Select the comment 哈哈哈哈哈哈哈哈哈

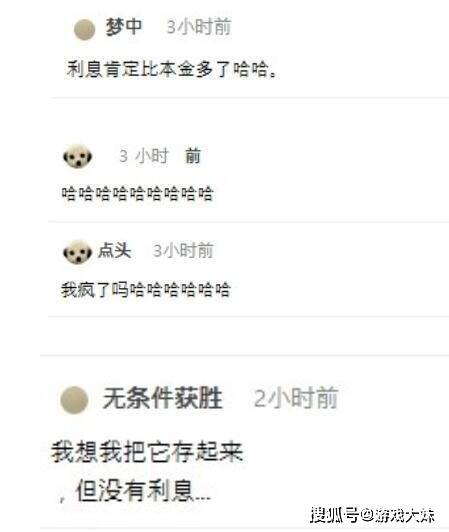137,193
